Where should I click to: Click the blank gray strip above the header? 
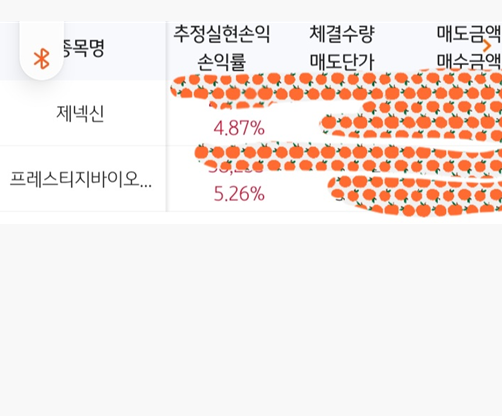coord(251,11)
